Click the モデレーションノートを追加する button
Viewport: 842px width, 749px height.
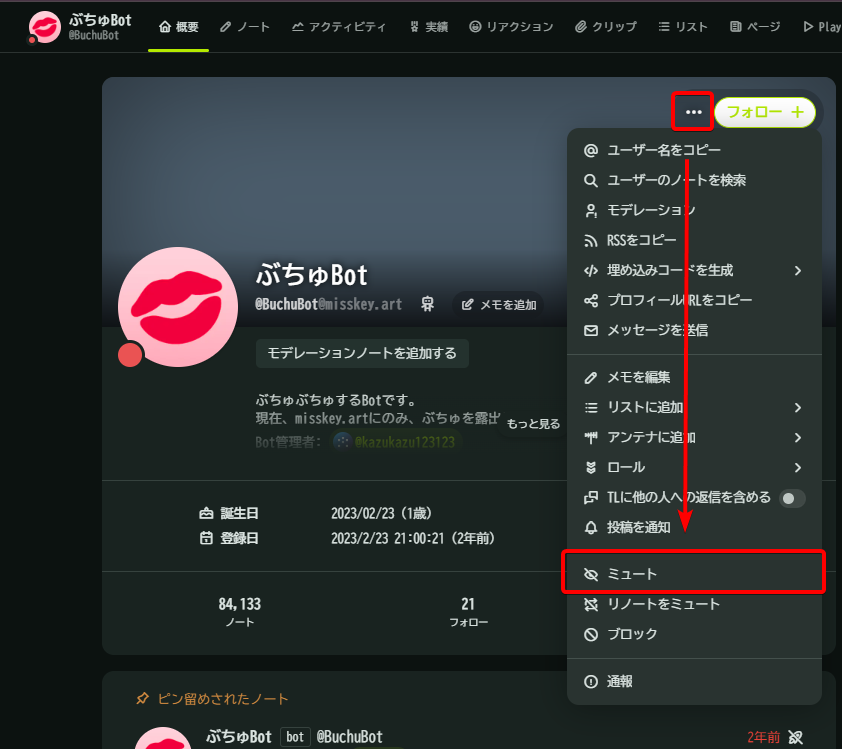362,353
